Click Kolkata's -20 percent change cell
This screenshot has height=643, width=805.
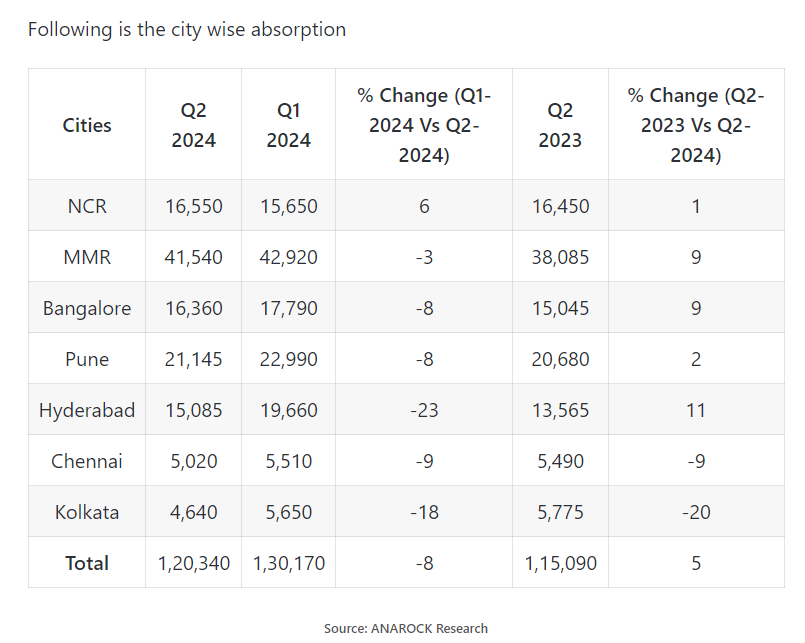click(696, 512)
